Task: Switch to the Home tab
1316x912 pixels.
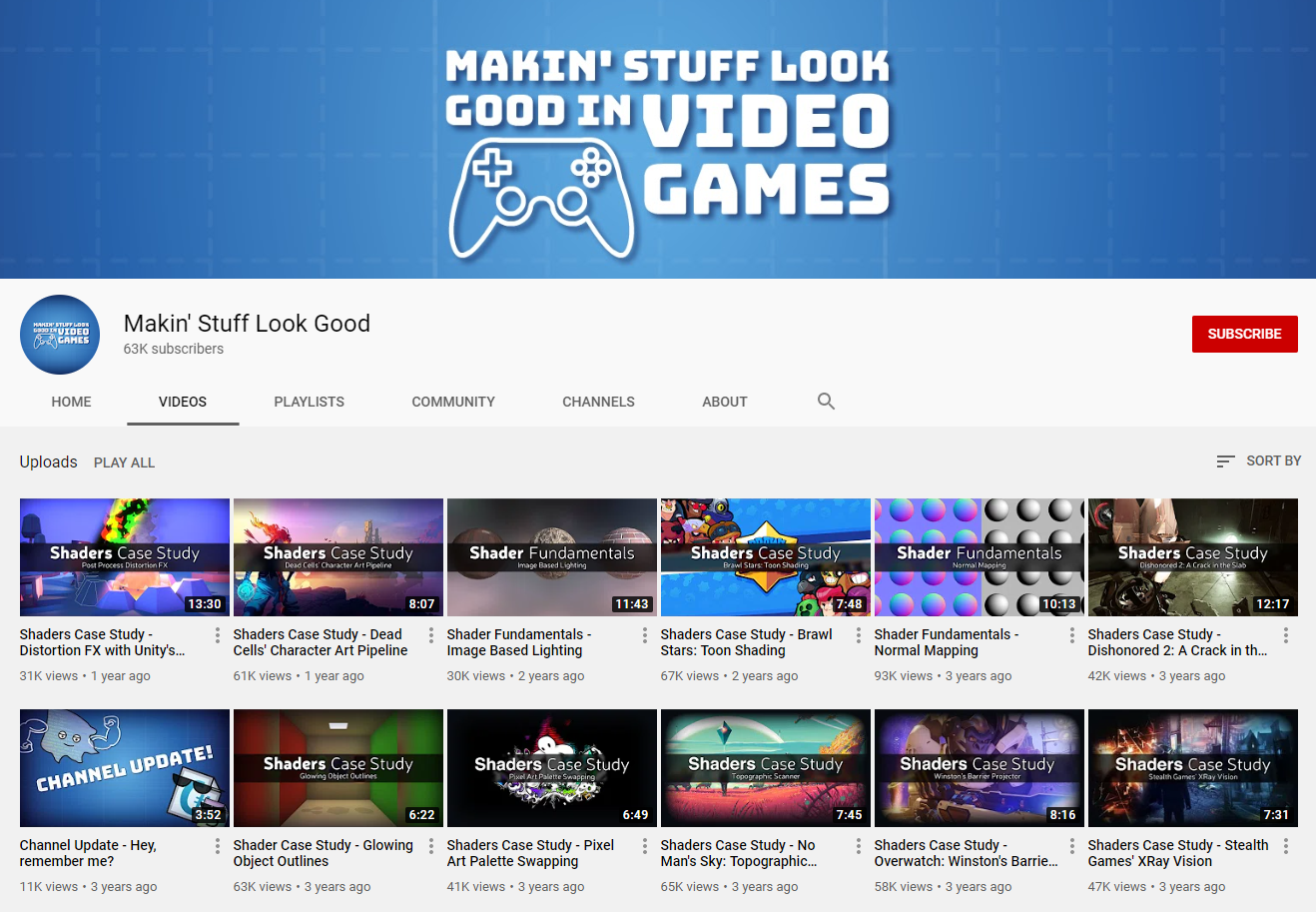Action: [71, 402]
